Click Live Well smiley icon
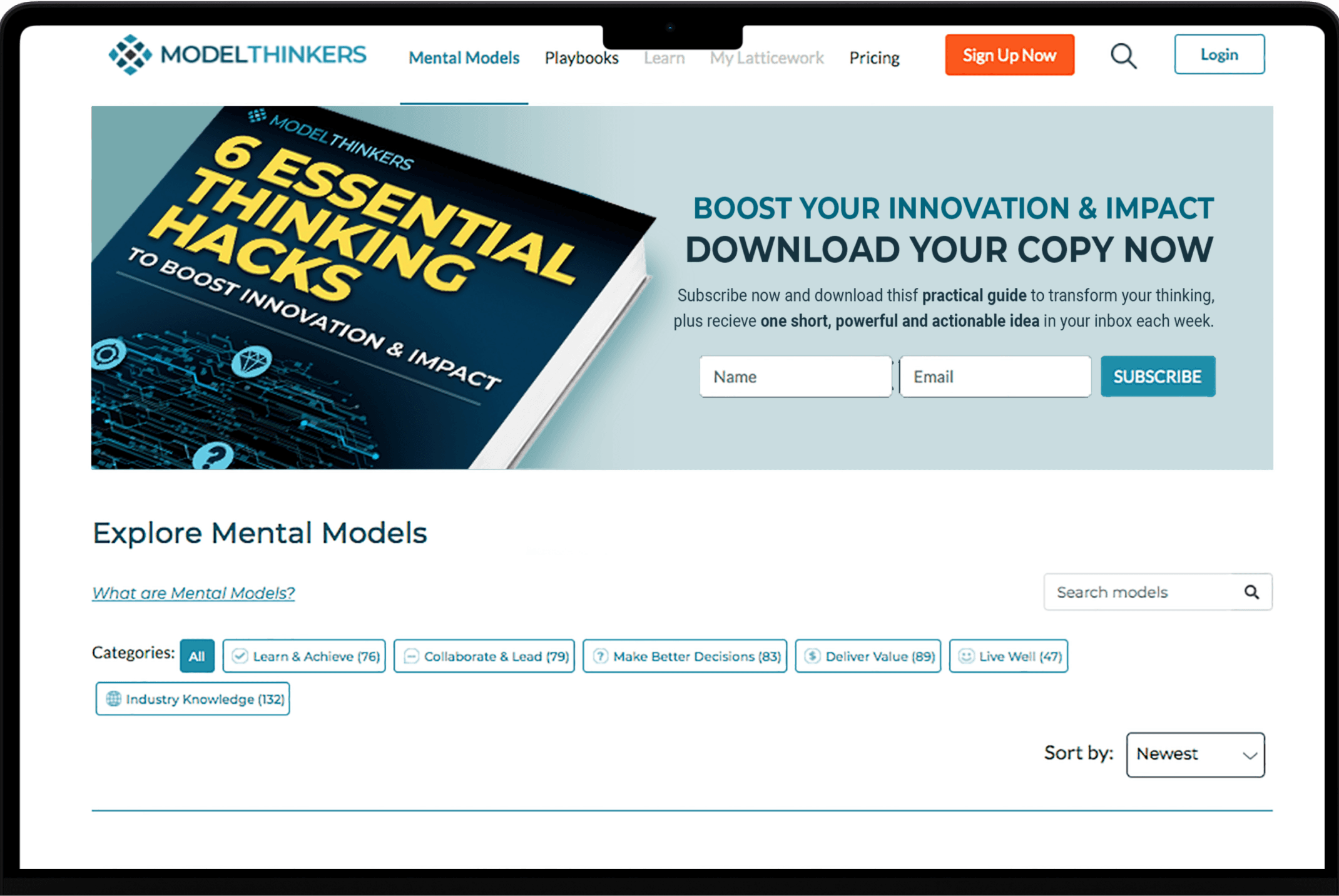Image resolution: width=1339 pixels, height=896 pixels. (x=966, y=656)
